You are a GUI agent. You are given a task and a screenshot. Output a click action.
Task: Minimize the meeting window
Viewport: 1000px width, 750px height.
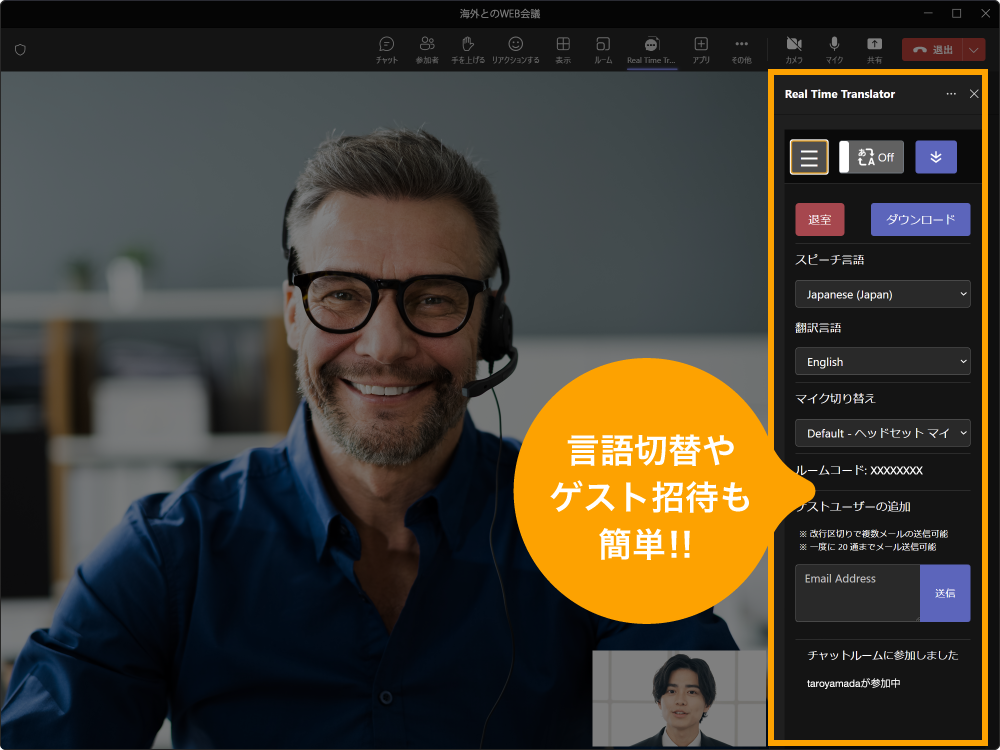928,13
